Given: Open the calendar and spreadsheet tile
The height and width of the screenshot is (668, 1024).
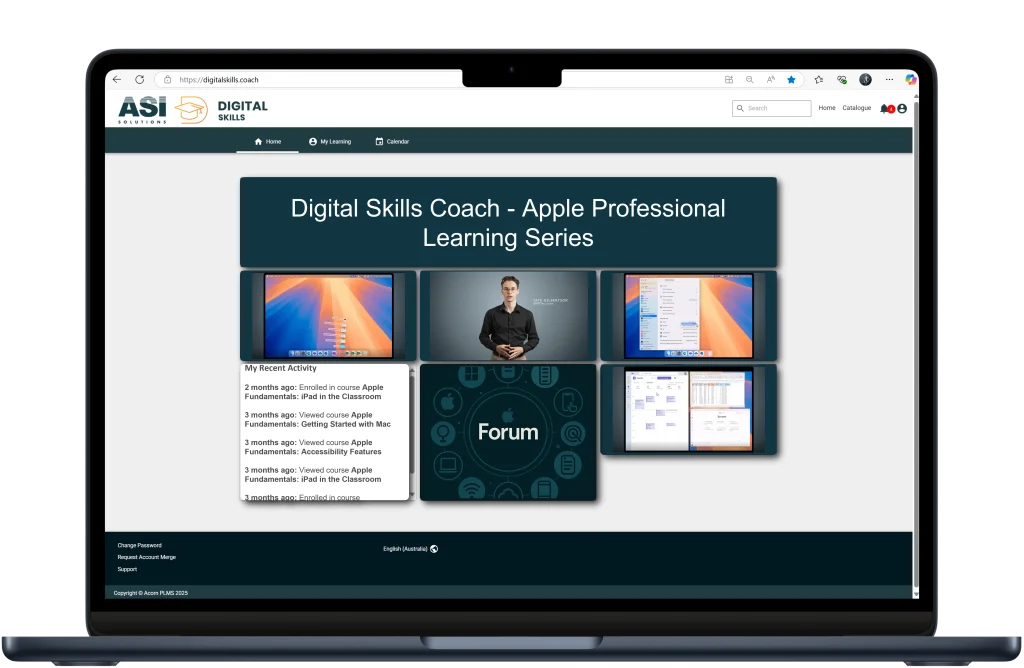Looking at the screenshot, I should [688, 409].
